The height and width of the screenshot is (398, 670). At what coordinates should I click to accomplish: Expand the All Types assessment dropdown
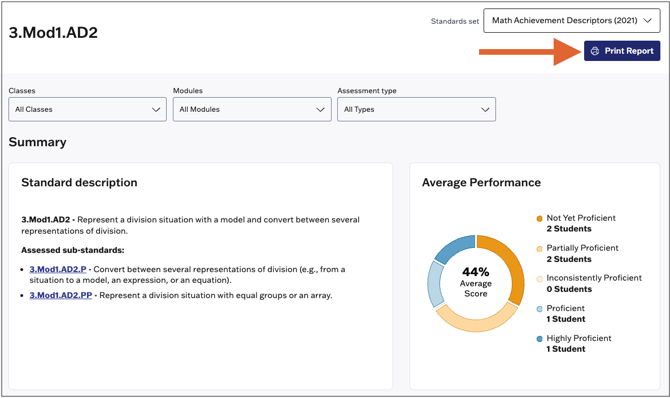pos(417,109)
